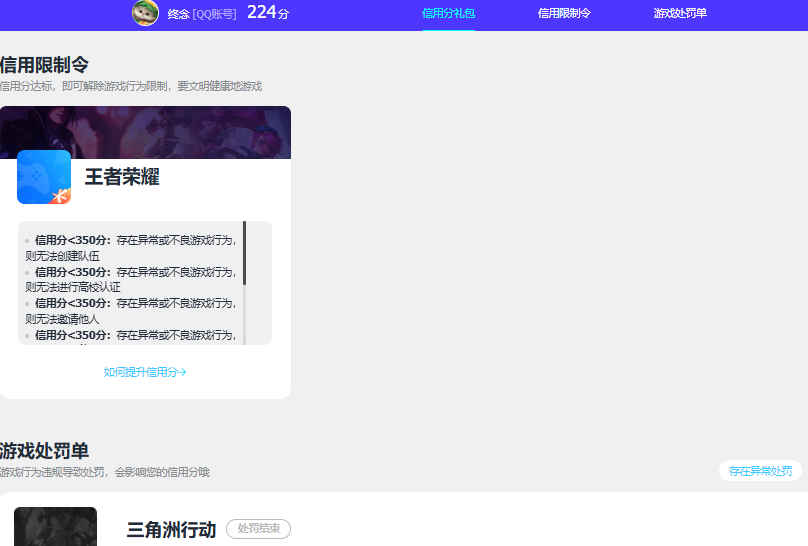Click the 王者荣耀 card banner image
This screenshot has width=808, height=546.
[145, 132]
